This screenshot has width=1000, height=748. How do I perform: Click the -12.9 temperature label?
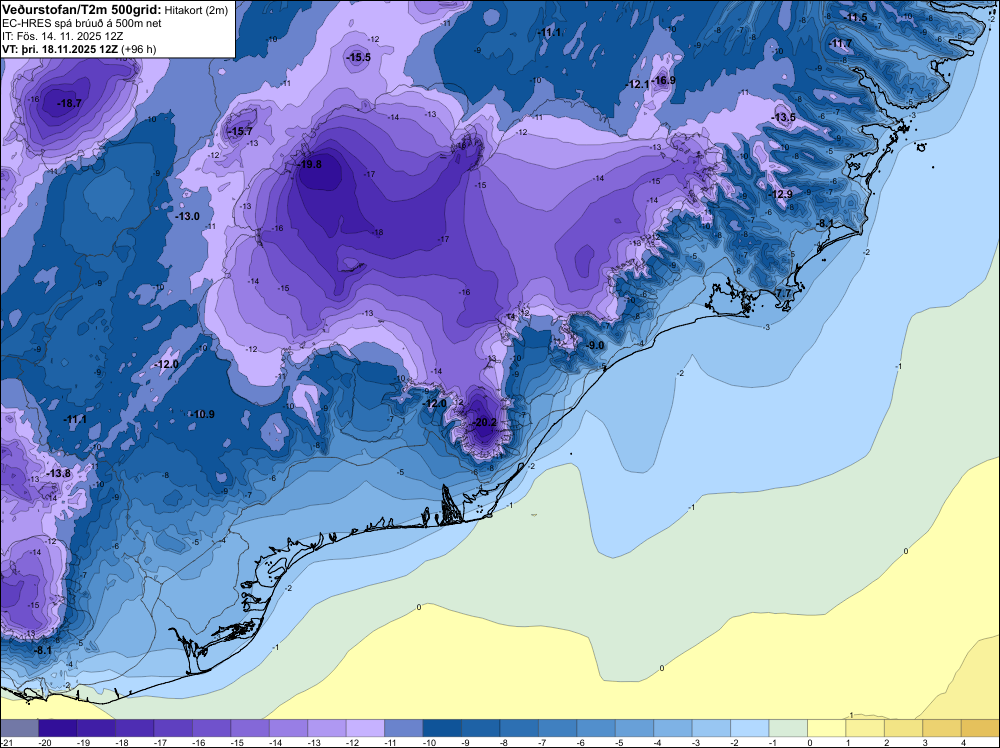pos(781,194)
